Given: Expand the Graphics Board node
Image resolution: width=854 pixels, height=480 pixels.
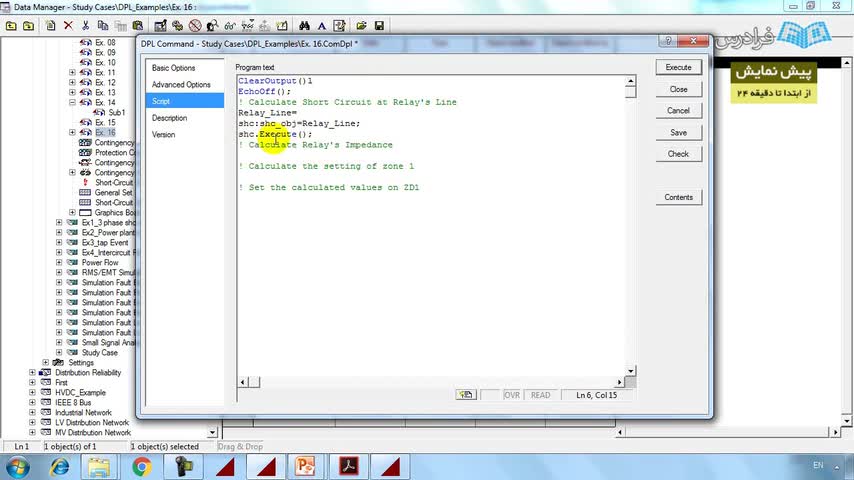Looking at the screenshot, I should 72,212.
